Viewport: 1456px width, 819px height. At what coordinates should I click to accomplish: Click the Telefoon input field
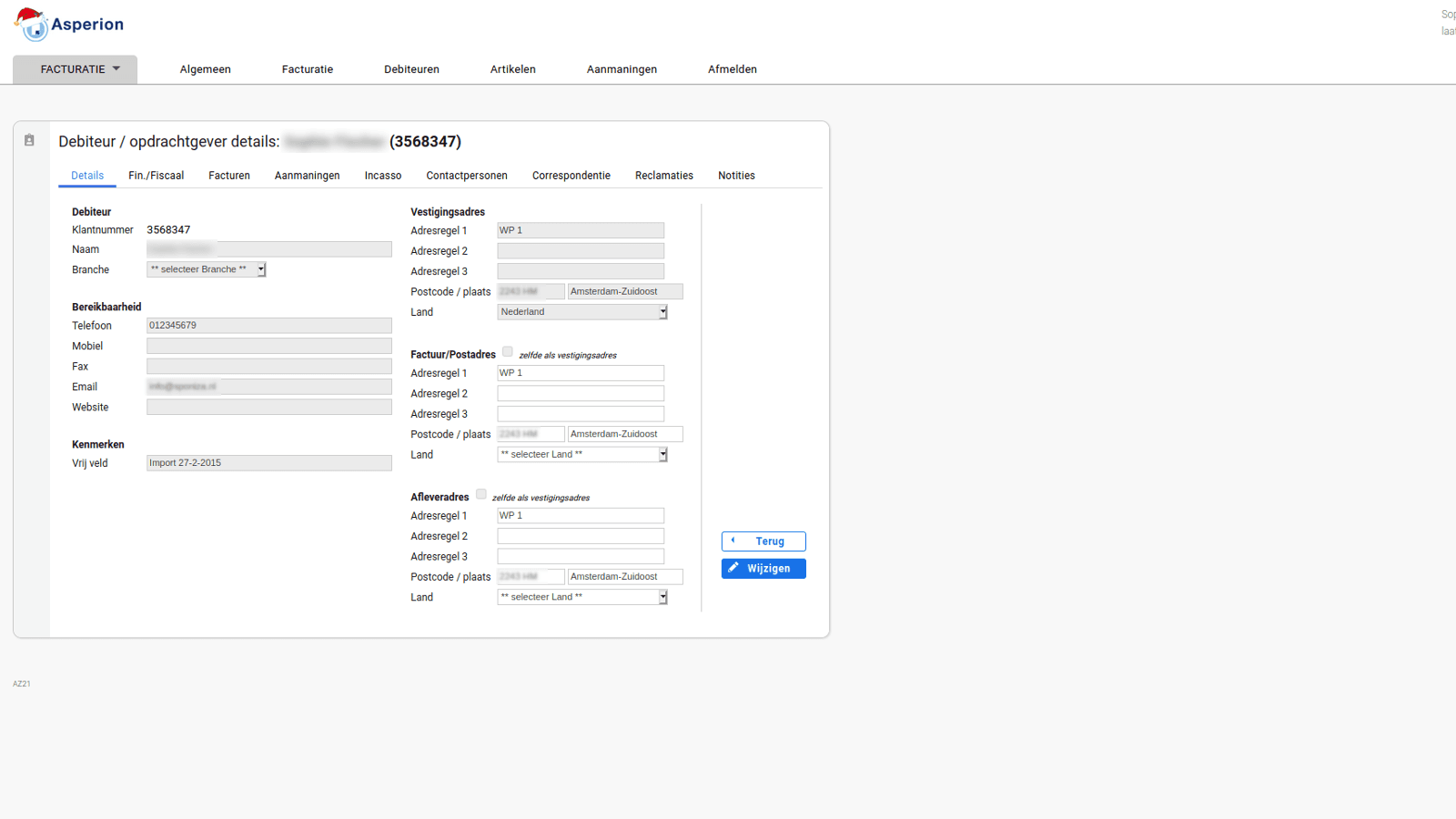(x=268, y=326)
